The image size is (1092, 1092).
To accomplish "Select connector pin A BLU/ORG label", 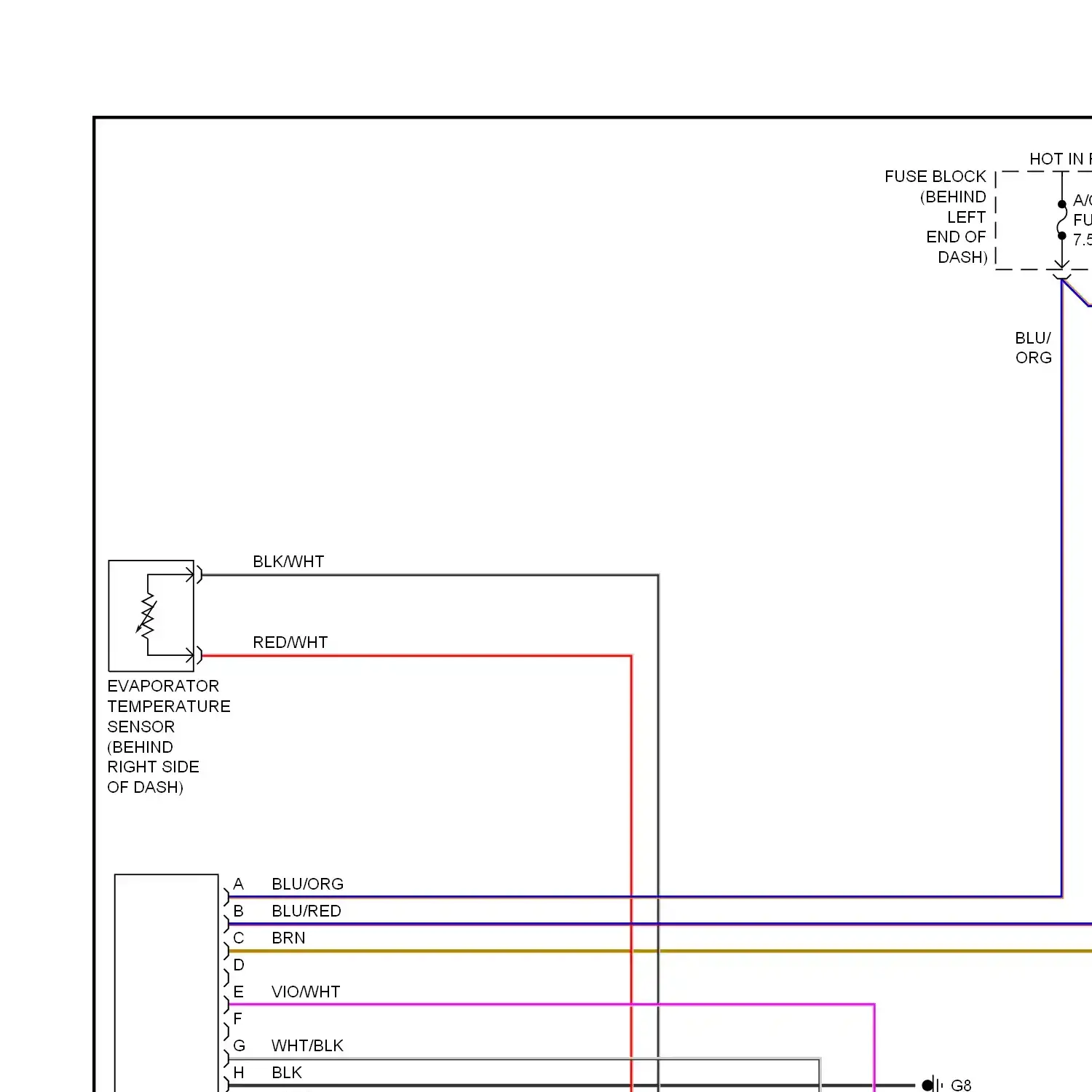I will [307, 884].
